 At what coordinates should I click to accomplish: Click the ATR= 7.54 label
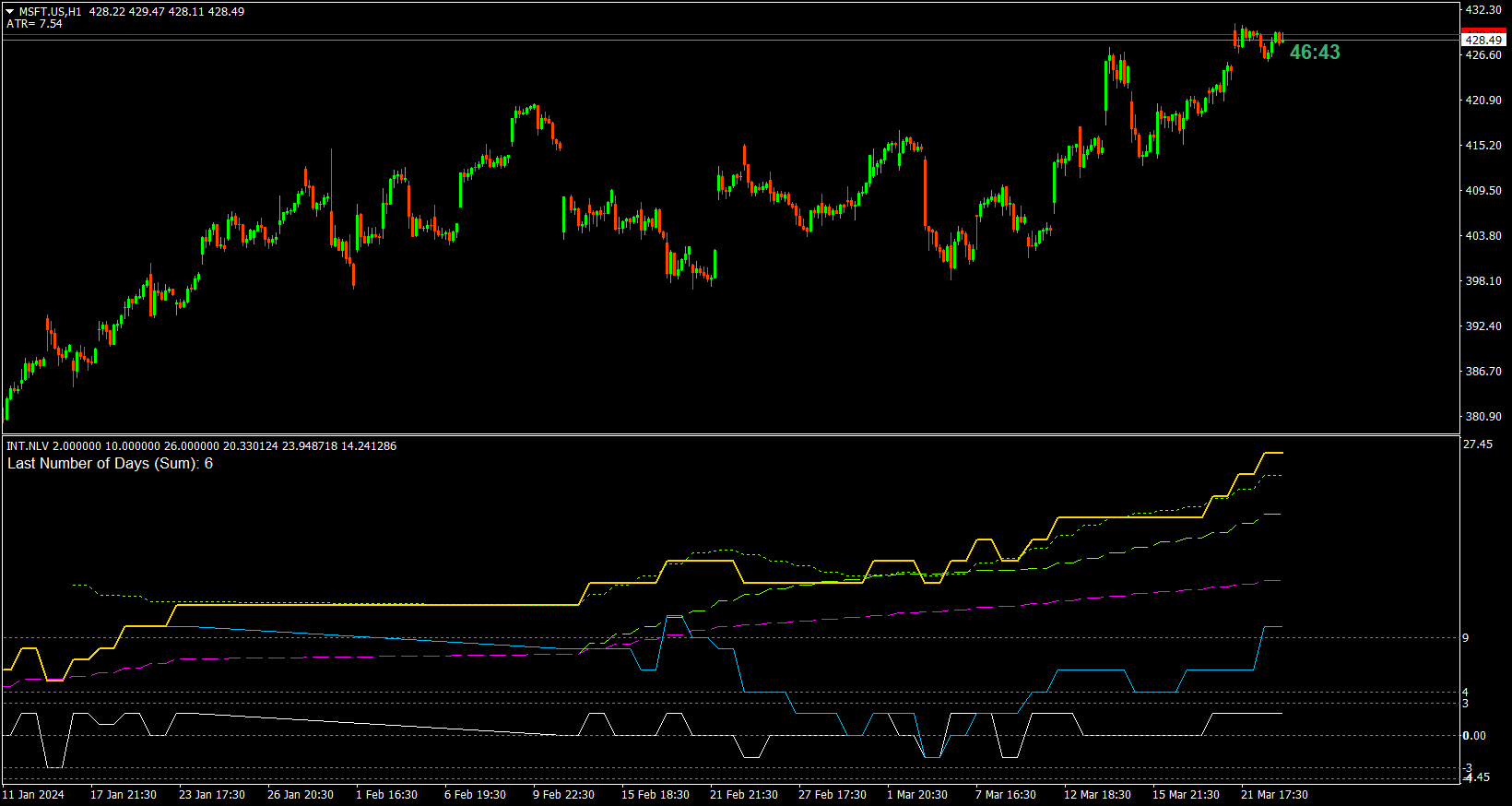point(34,24)
